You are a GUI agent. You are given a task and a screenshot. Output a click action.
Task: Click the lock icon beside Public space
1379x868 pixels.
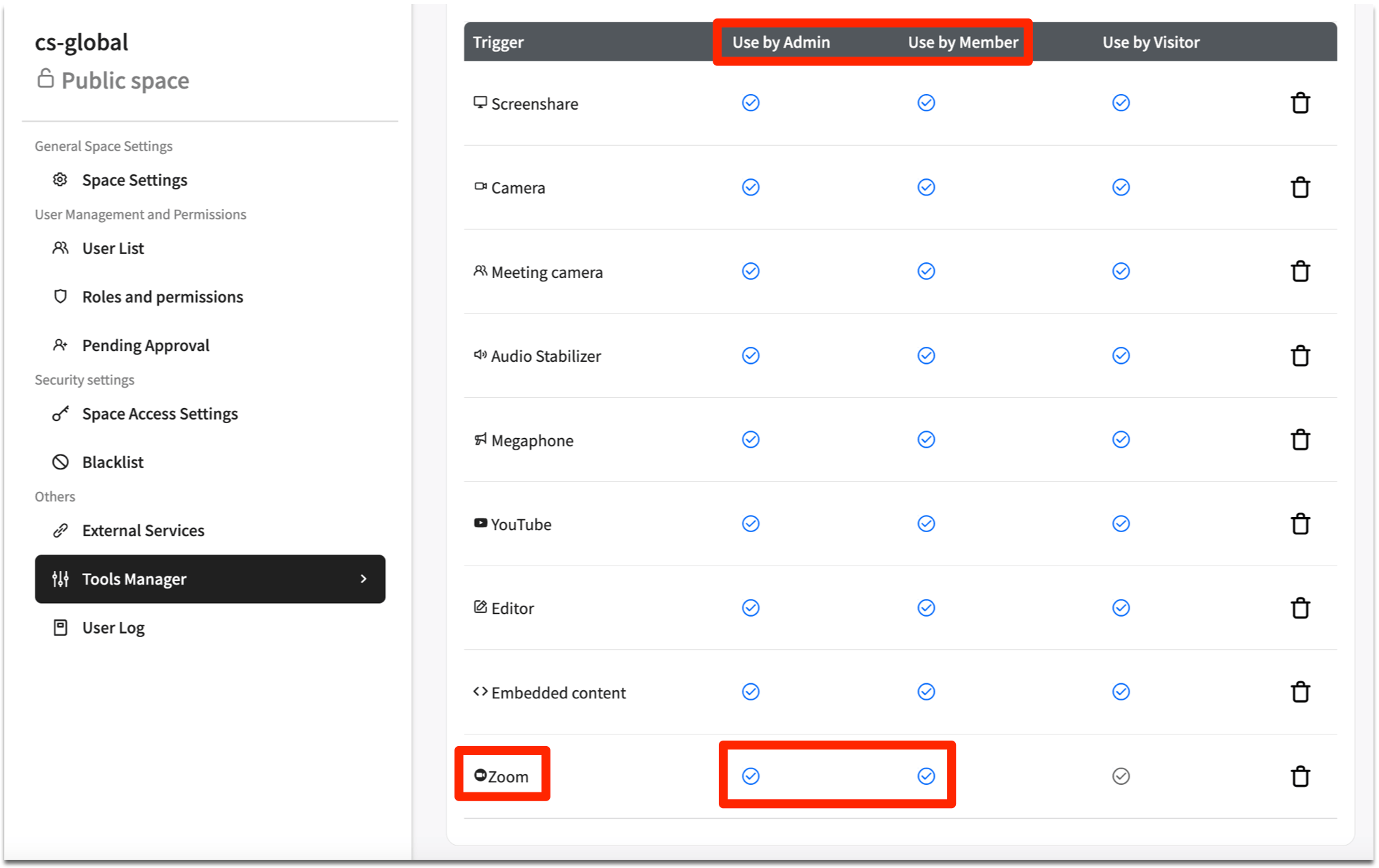(46, 78)
